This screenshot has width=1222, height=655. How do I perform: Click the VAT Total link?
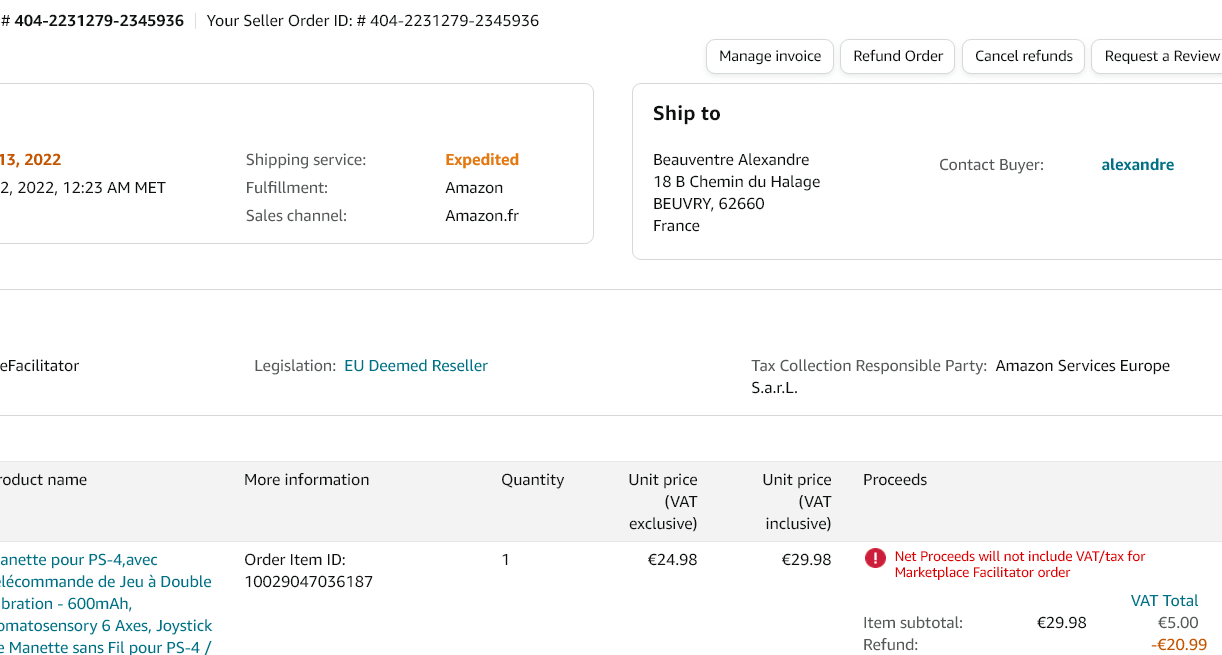click(x=1164, y=601)
